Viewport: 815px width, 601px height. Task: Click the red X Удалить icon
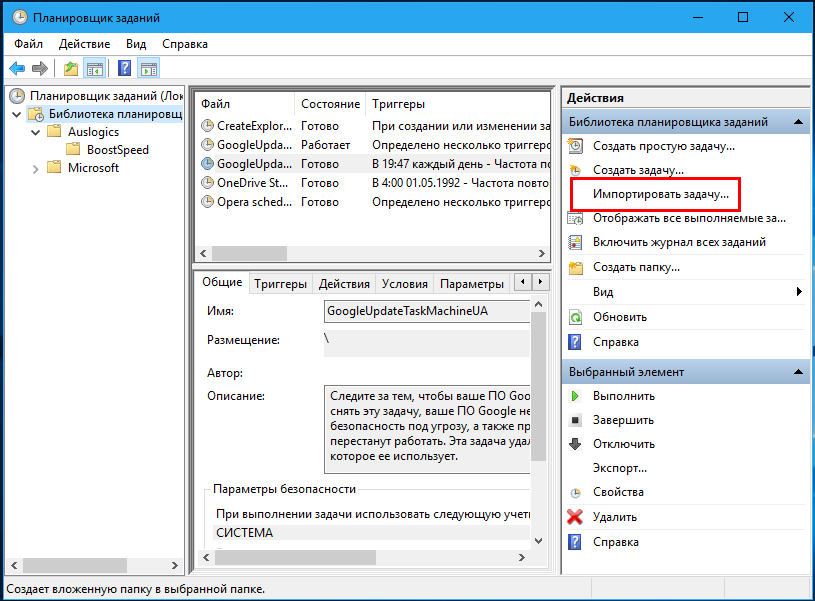[x=575, y=517]
